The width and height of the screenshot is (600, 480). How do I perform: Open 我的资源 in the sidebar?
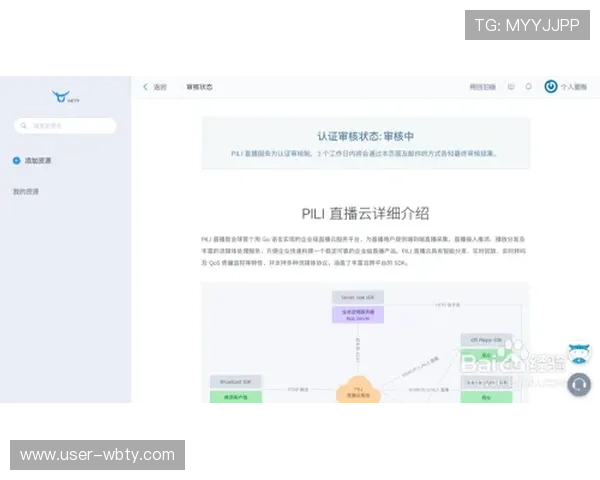26,191
